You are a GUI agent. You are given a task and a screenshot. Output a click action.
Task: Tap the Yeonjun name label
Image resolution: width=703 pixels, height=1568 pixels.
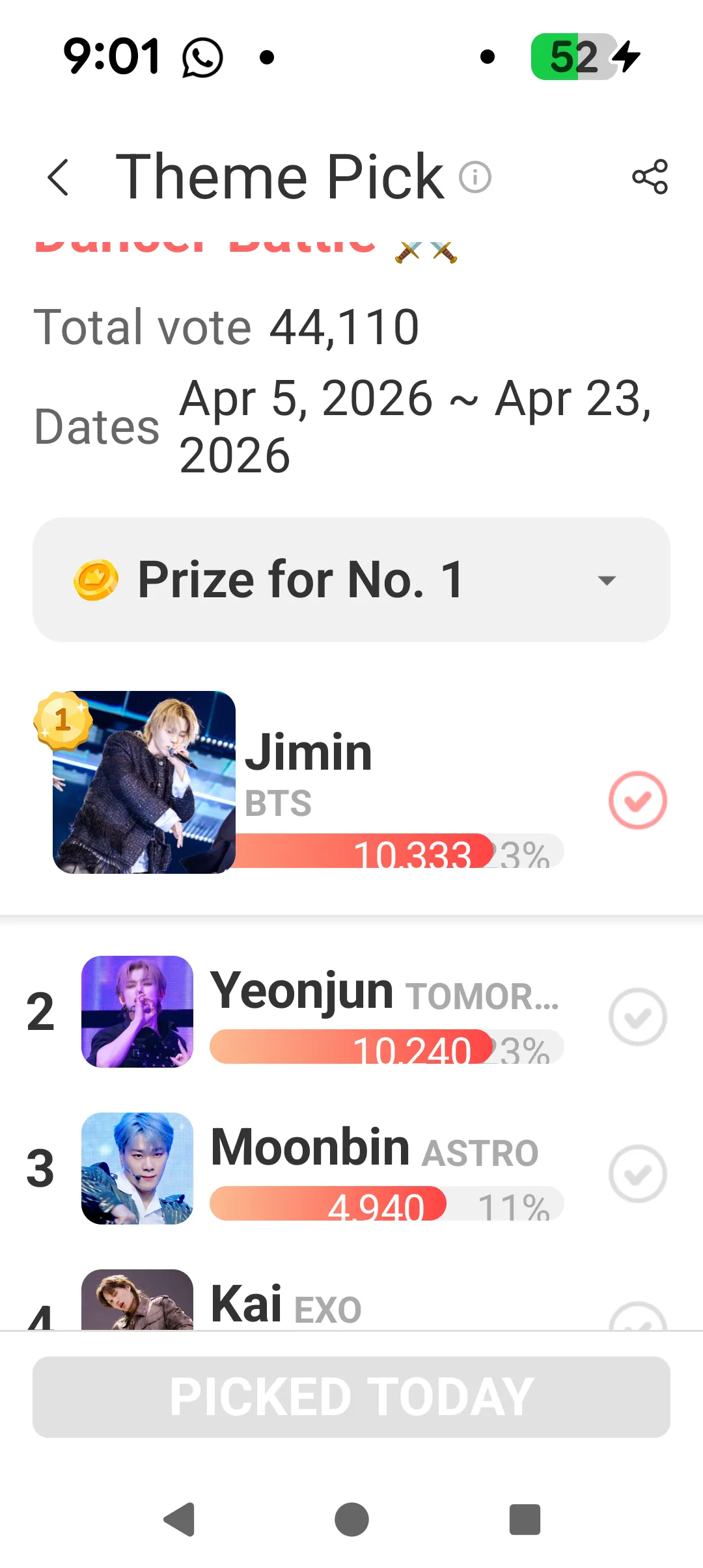[302, 991]
